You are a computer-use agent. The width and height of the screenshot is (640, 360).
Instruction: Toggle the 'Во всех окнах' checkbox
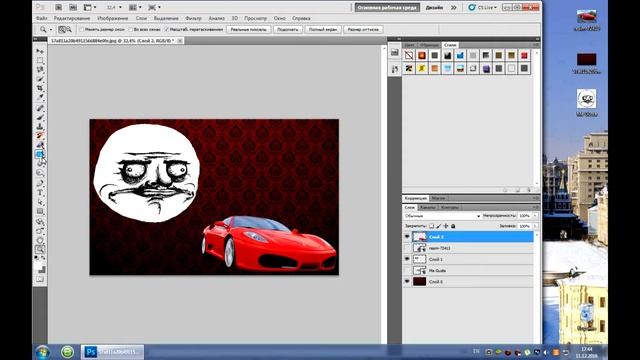(x=131, y=29)
